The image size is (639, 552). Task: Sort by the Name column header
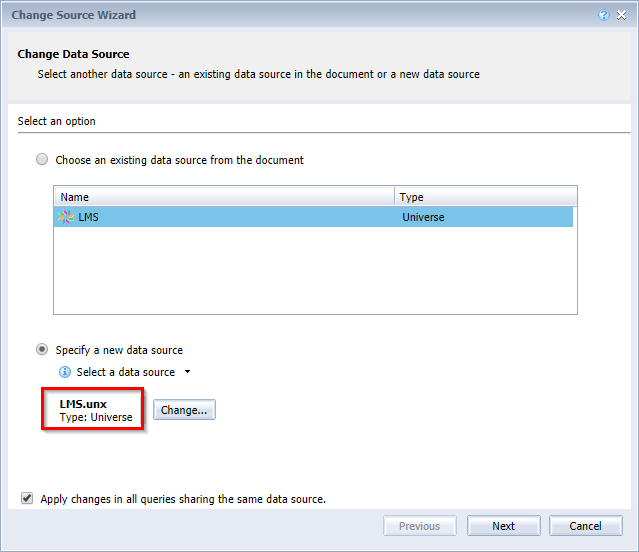coord(224,197)
